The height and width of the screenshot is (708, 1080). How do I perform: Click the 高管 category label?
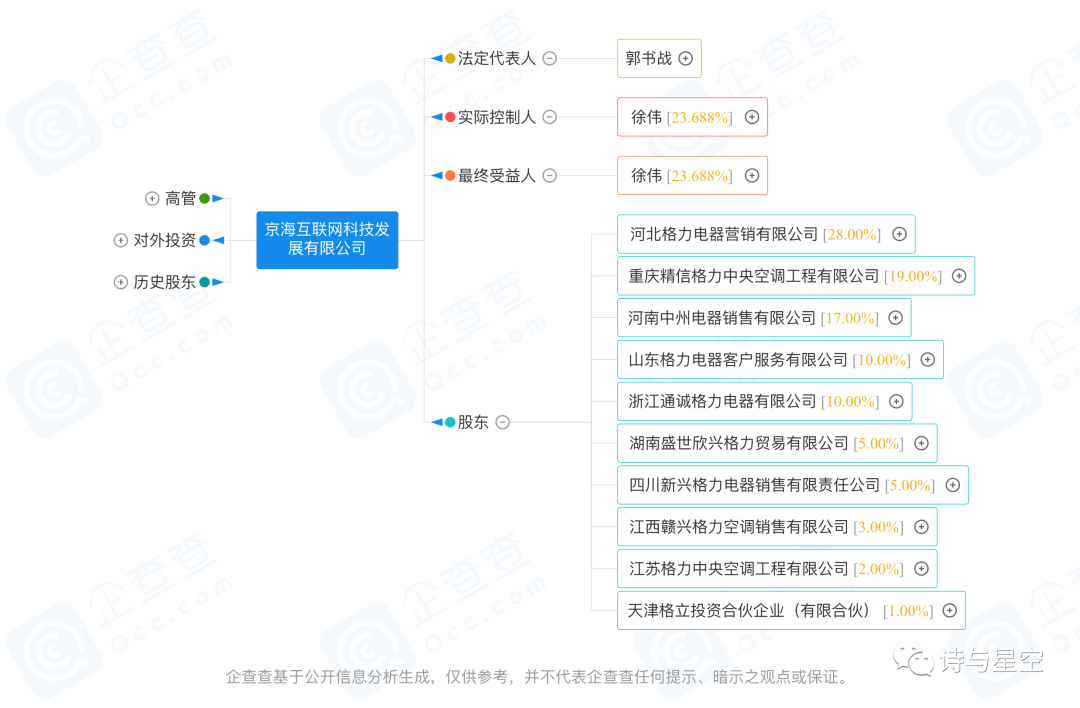pyautogui.click(x=180, y=198)
